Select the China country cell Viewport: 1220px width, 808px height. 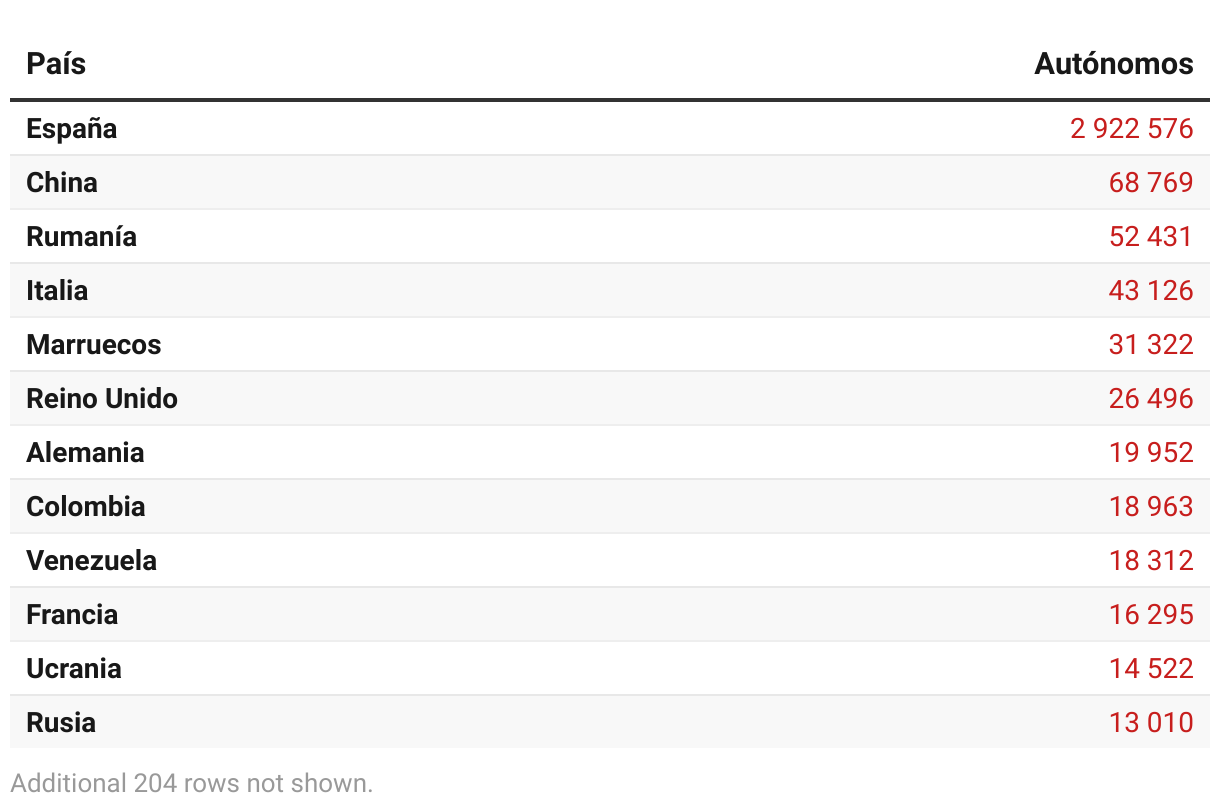[x=62, y=183]
